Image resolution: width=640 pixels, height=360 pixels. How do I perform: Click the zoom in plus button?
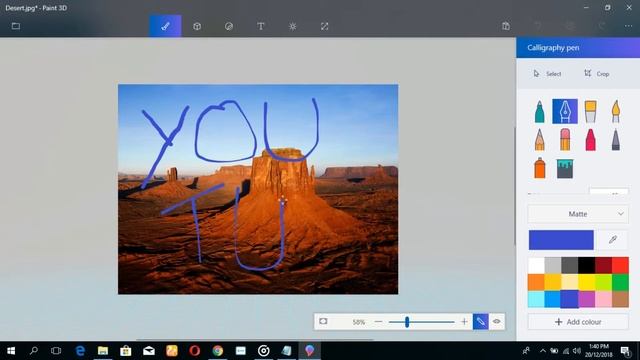464,322
